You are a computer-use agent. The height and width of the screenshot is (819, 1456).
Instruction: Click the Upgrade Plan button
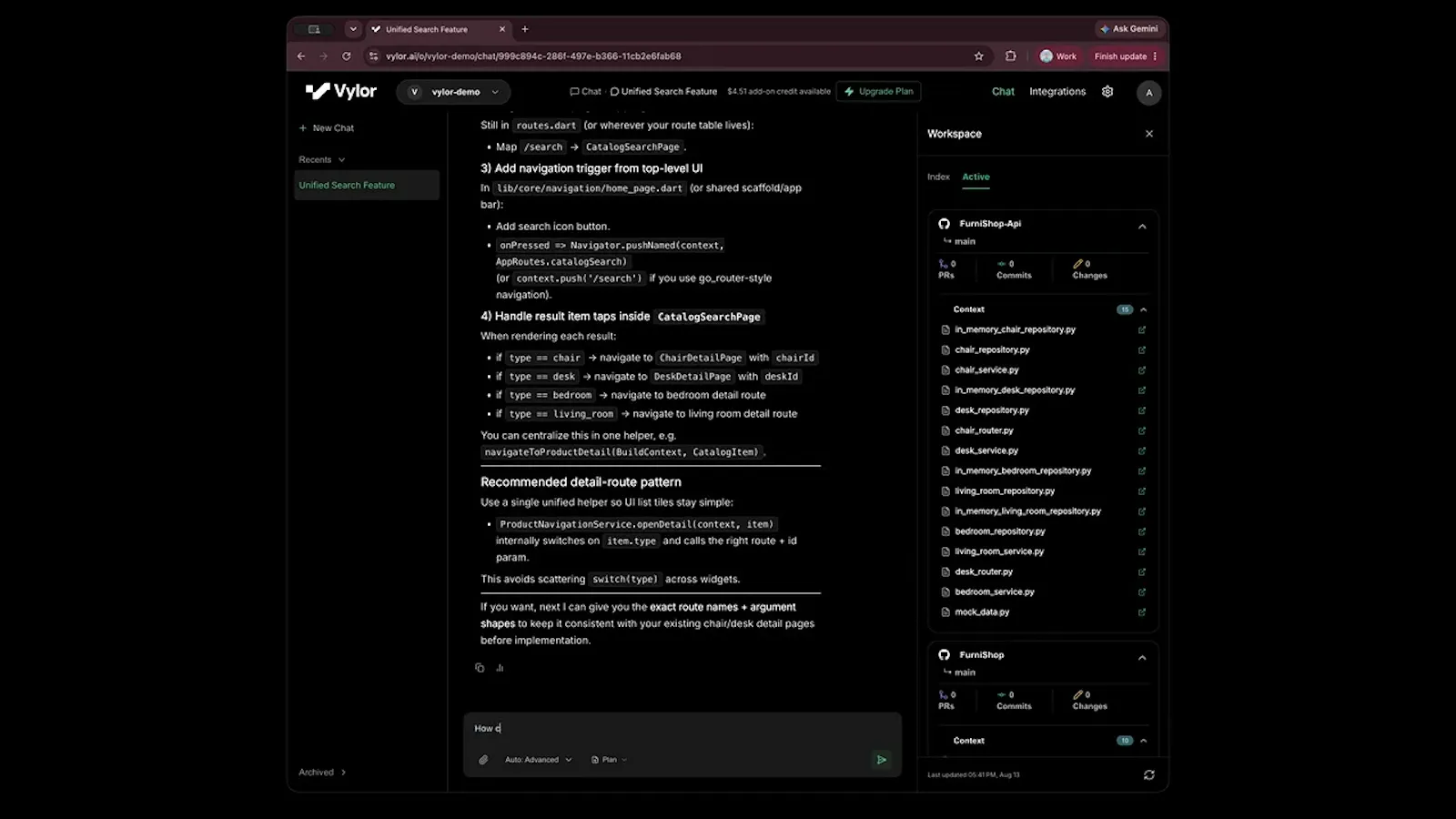879,92
